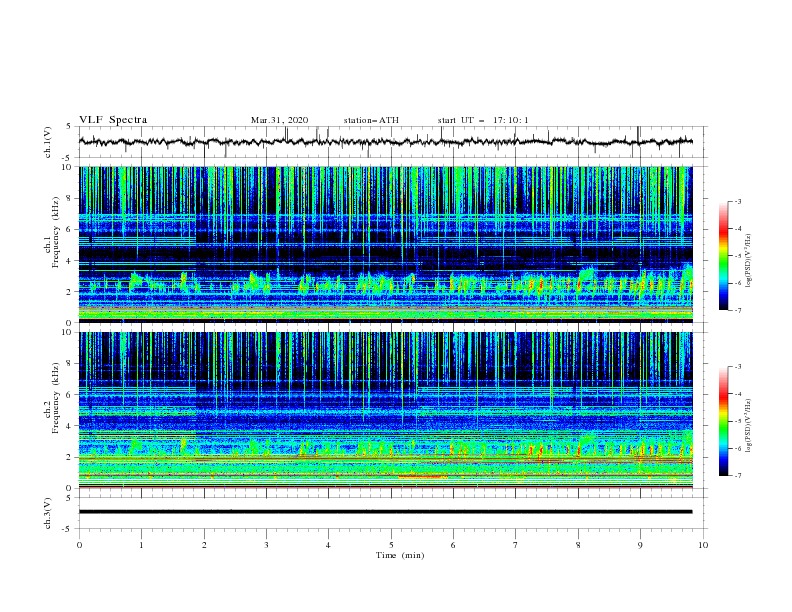The height and width of the screenshot is (612, 792).
Task: Click the ch.2 PSD color scale bar
Action: 724,421
